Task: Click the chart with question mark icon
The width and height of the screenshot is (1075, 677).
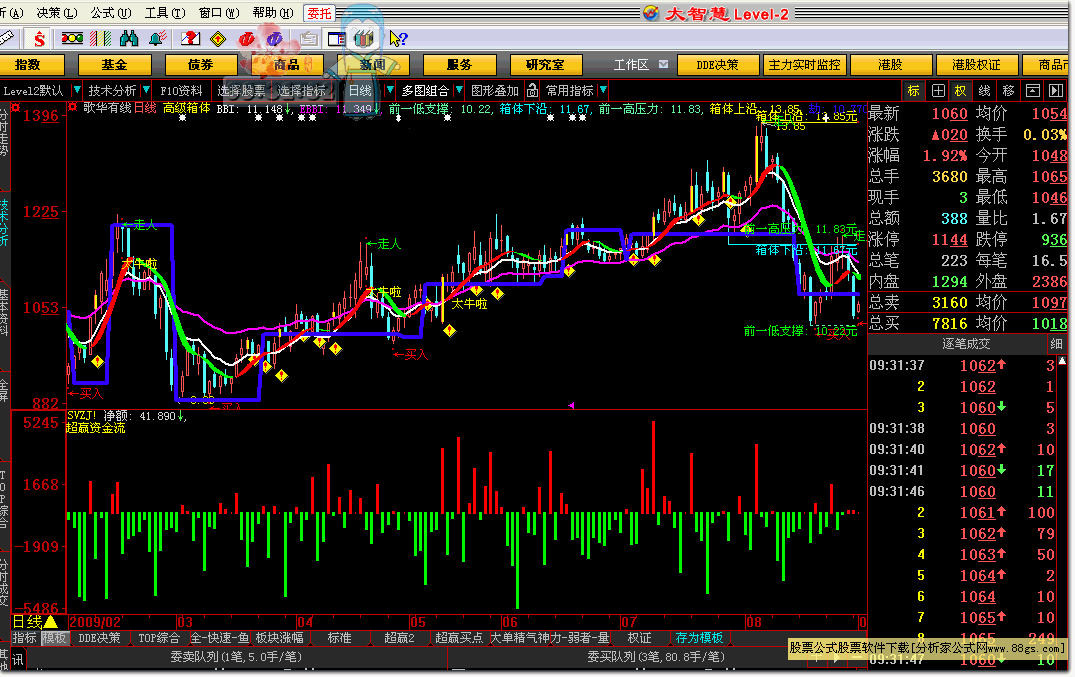Action: click(190, 38)
